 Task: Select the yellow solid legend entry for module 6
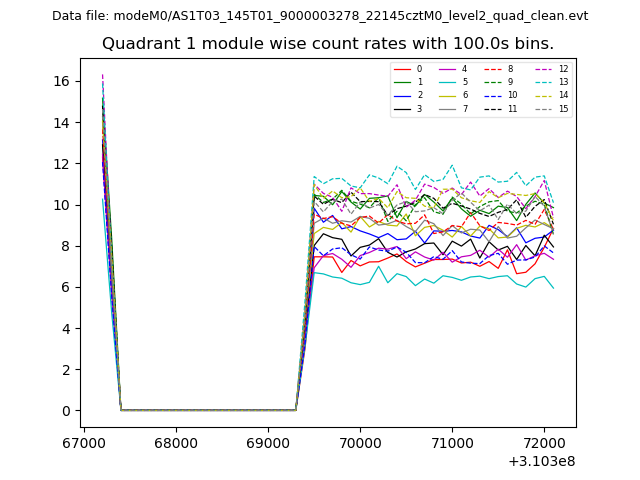(x=449, y=95)
